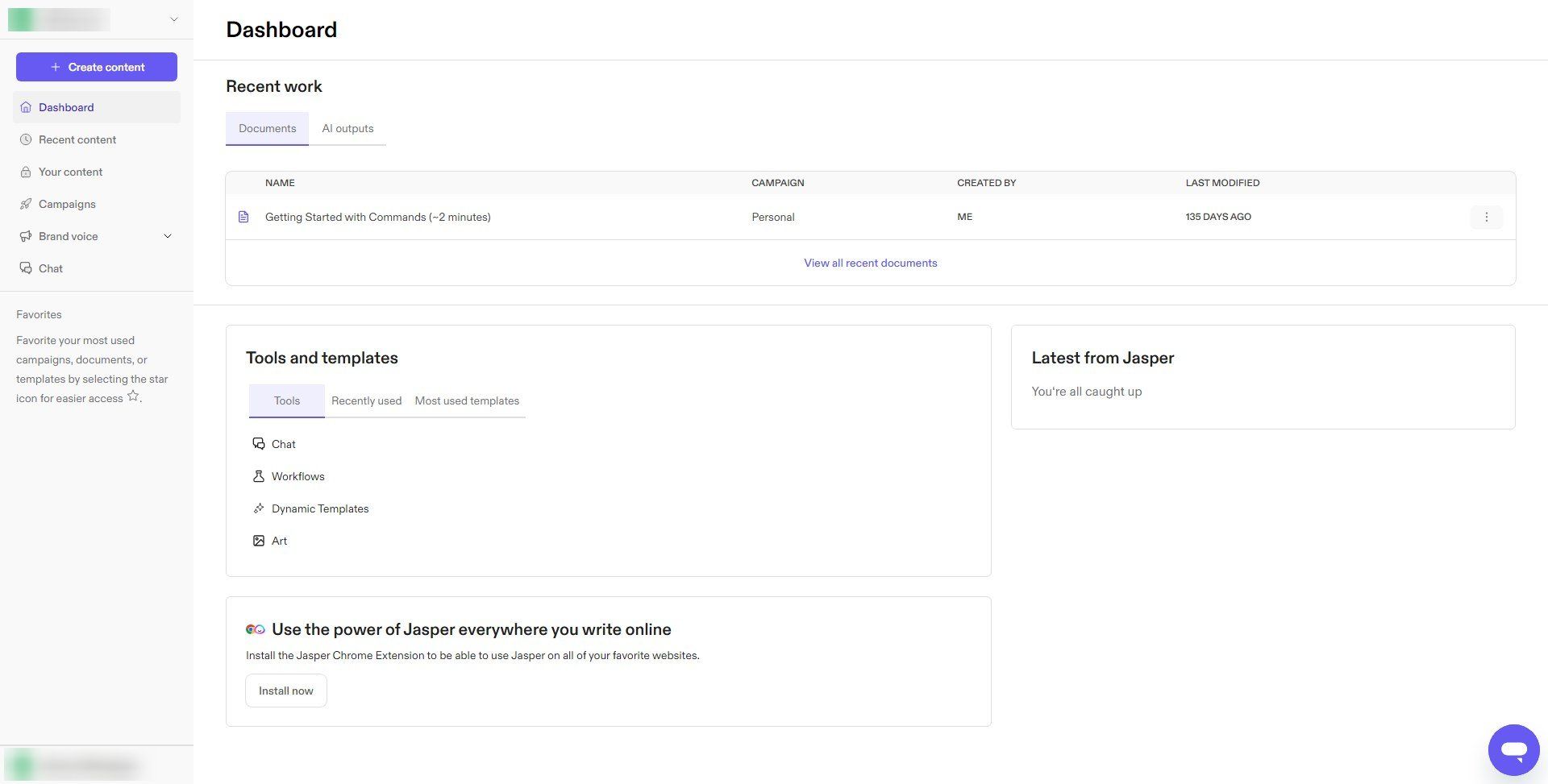Click the Dashboard home icon

[26, 107]
